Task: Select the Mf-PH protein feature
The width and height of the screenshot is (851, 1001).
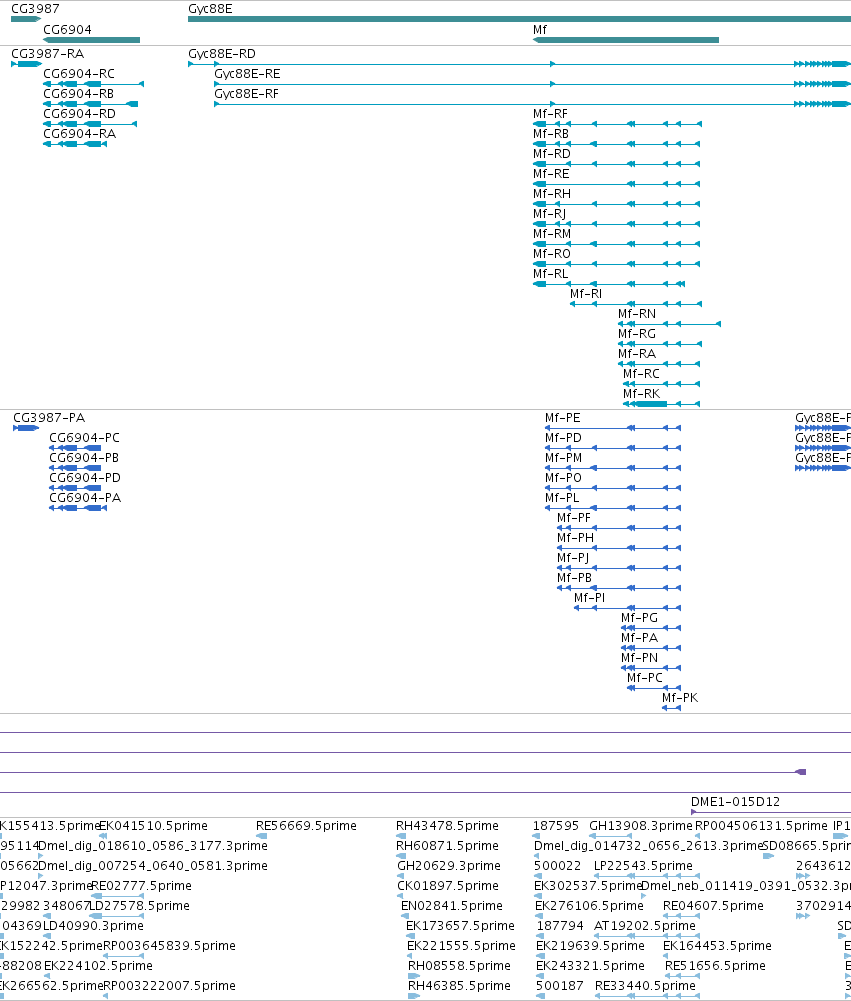Action: coord(619,548)
